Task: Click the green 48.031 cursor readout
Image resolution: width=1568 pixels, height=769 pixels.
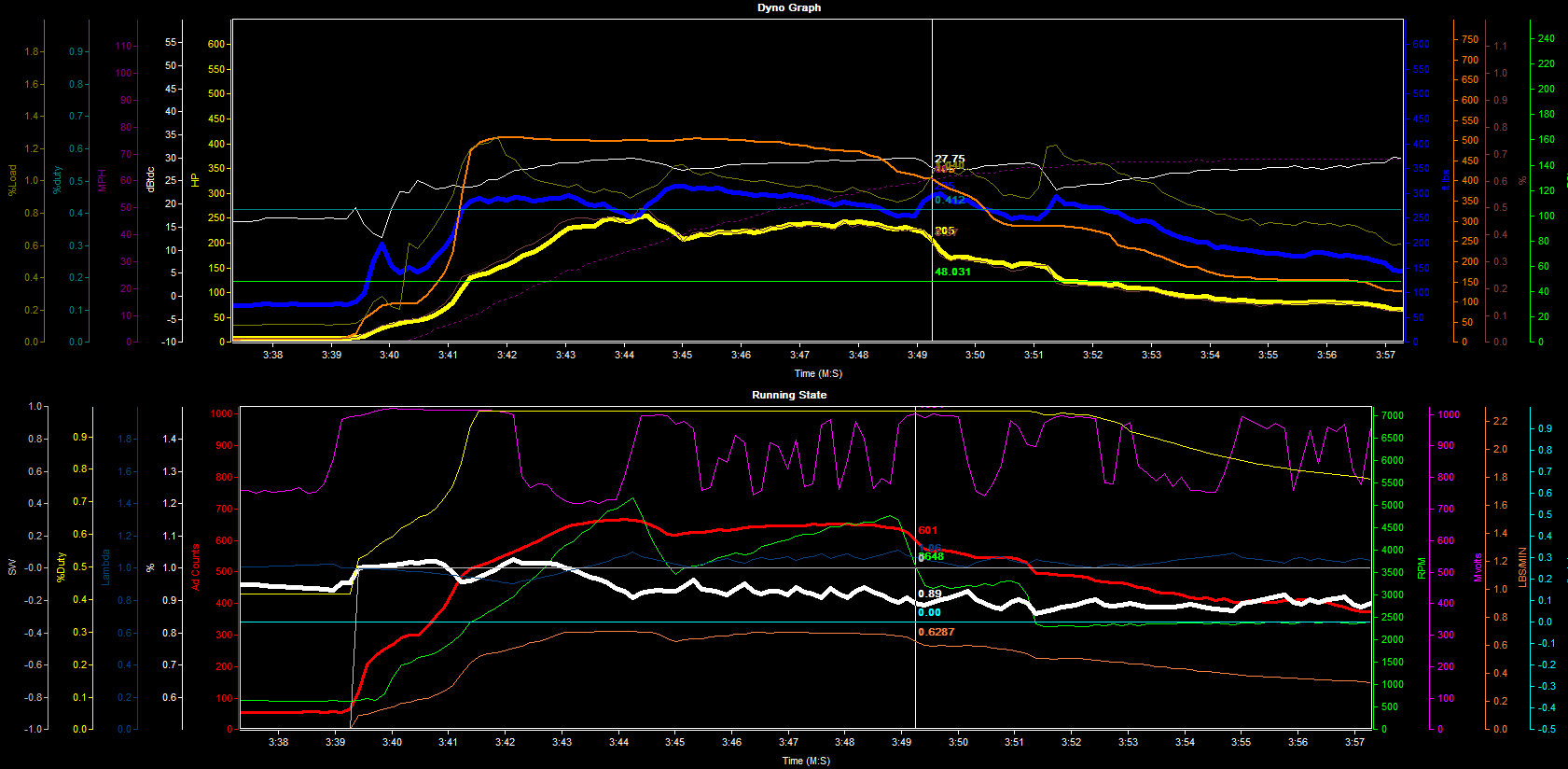Action: click(952, 273)
